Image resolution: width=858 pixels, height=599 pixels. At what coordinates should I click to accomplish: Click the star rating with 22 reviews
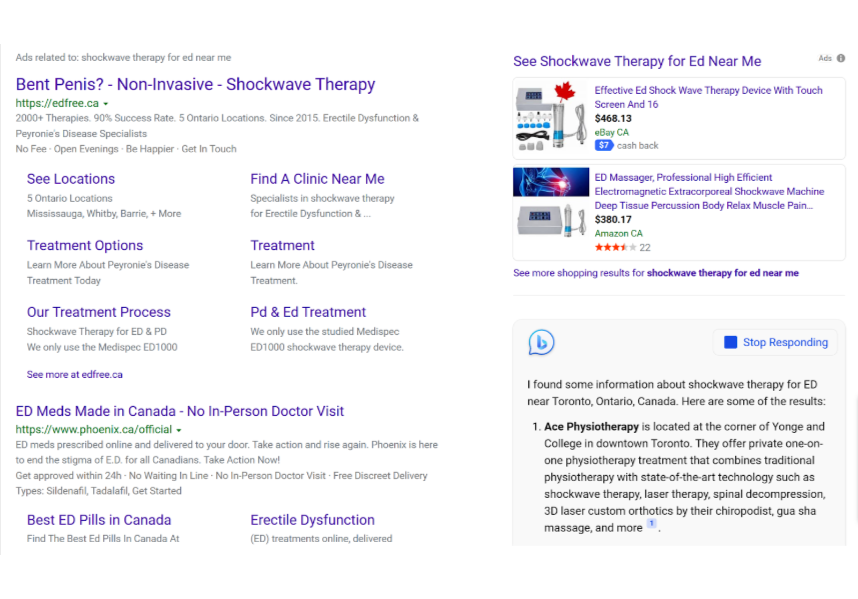(x=622, y=248)
